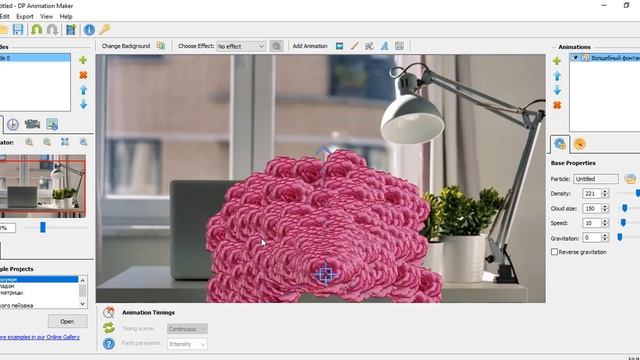Select the gear base properties tab
Image resolution: width=640 pixels, height=360 pixels.
point(560,144)
